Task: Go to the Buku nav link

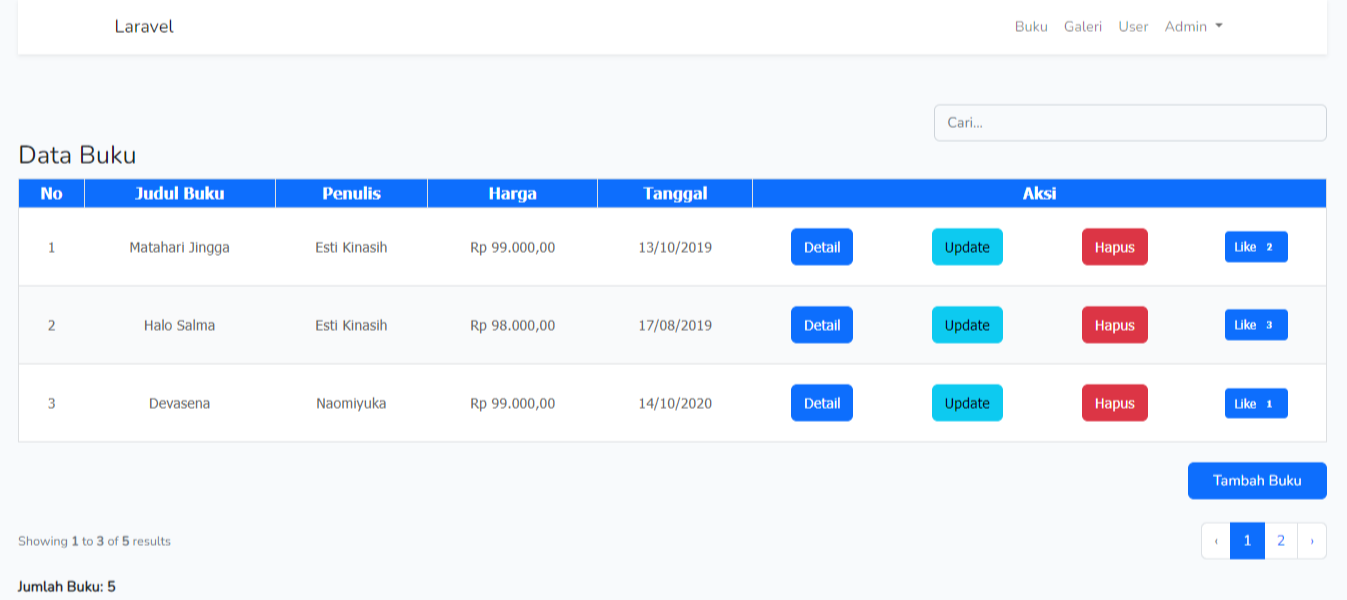Action: [x=1031, y=27]
